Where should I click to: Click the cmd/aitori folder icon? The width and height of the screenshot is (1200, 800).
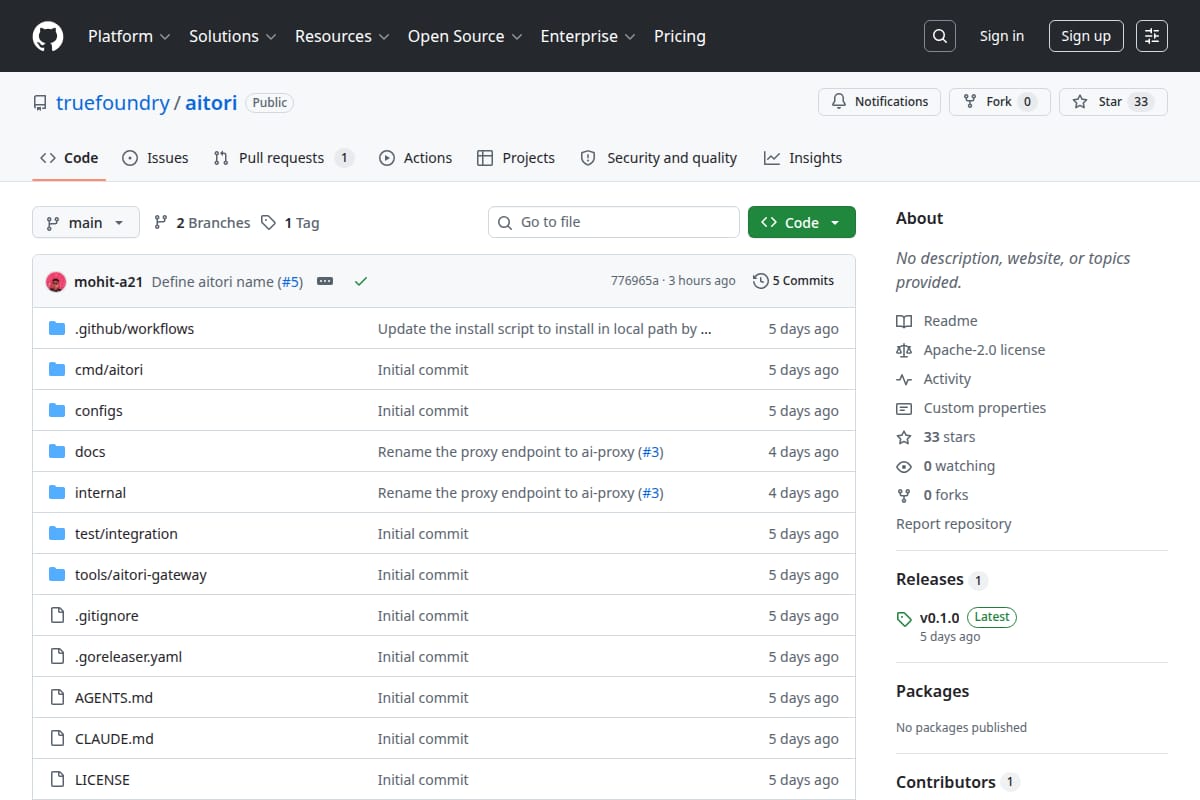click(57, 370)
